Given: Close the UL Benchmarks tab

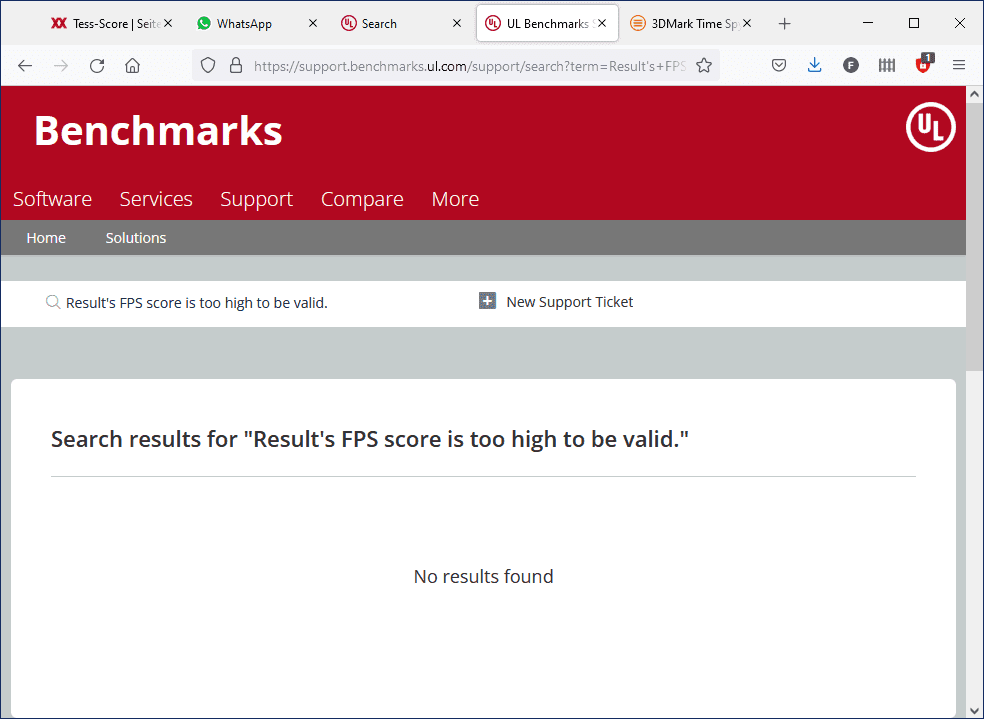Looking at the screenshot, I should [x=602, y=23].
